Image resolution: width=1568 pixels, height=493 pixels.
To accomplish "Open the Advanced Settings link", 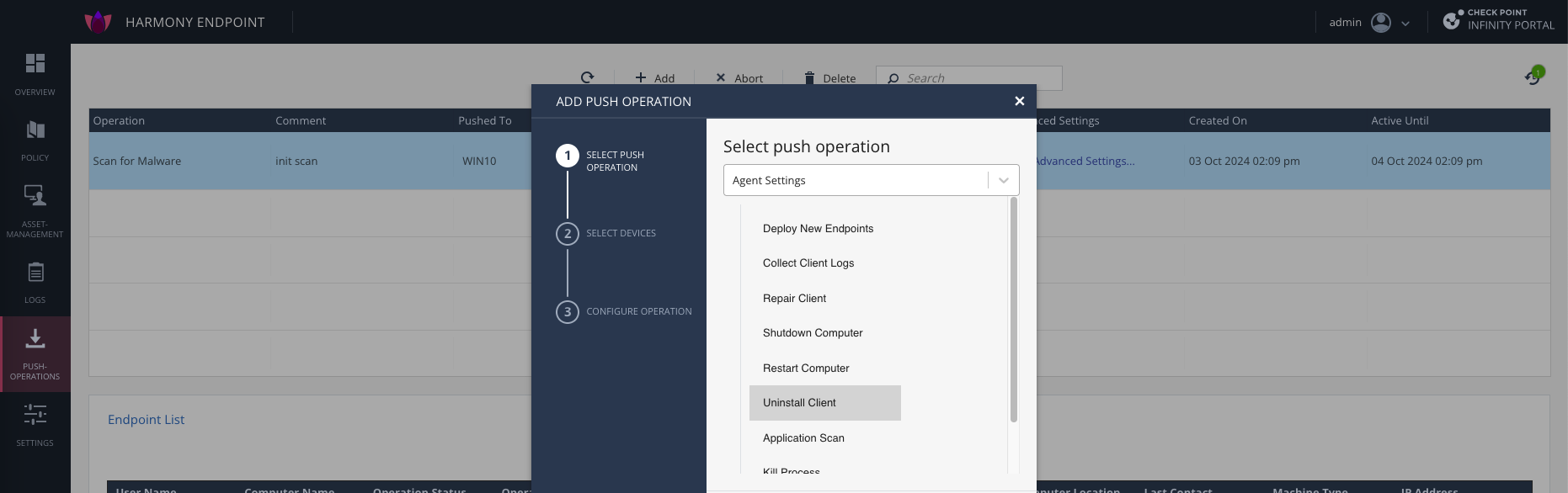I will coord(1085,162).
